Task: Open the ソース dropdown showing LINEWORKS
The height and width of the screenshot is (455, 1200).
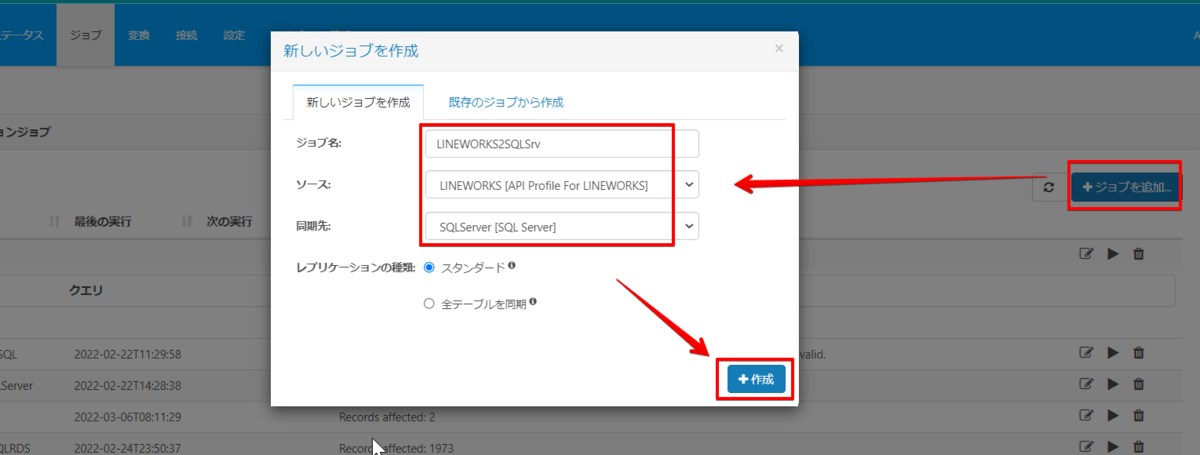Action: pyautogui.click(x=562, y=185)
